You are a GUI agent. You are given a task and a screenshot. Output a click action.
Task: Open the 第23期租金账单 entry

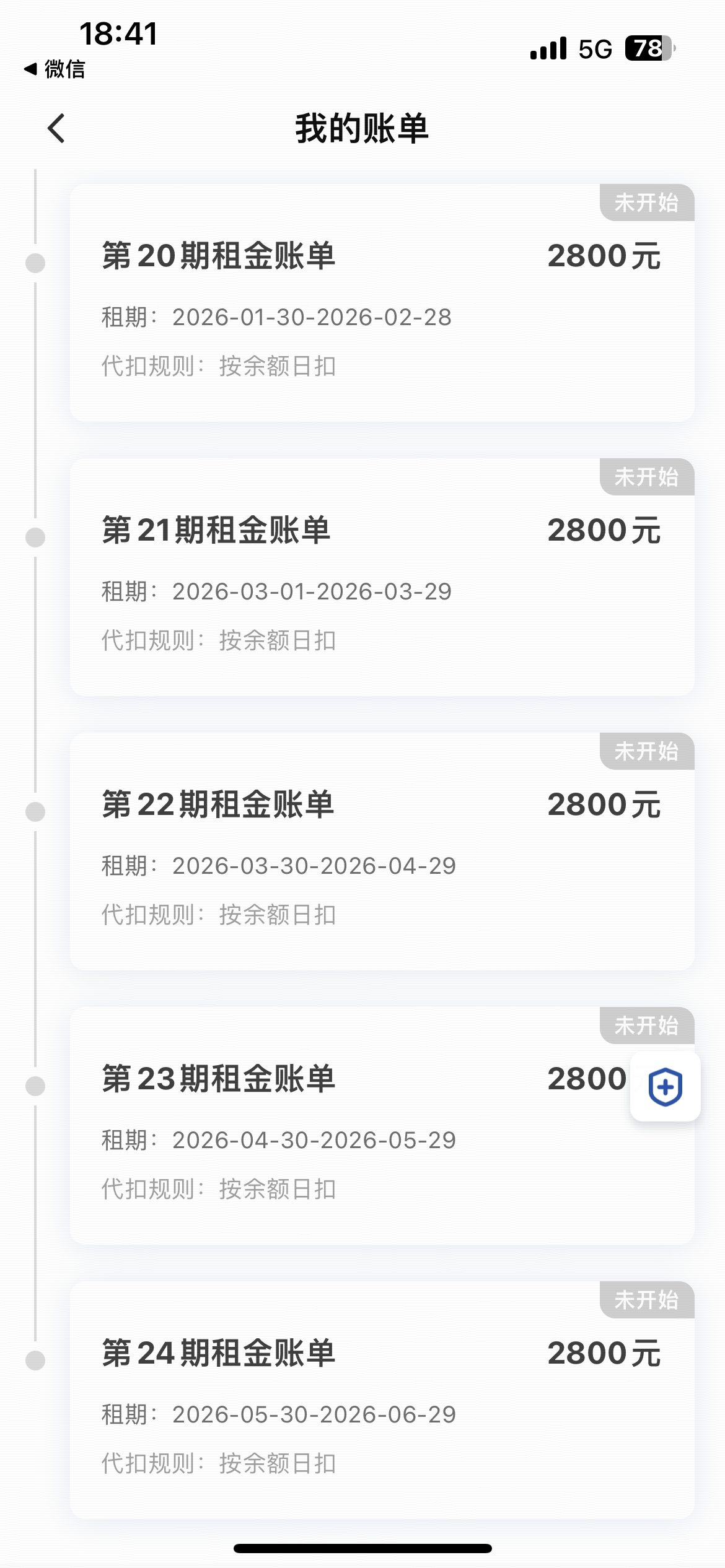point(218,1079)
